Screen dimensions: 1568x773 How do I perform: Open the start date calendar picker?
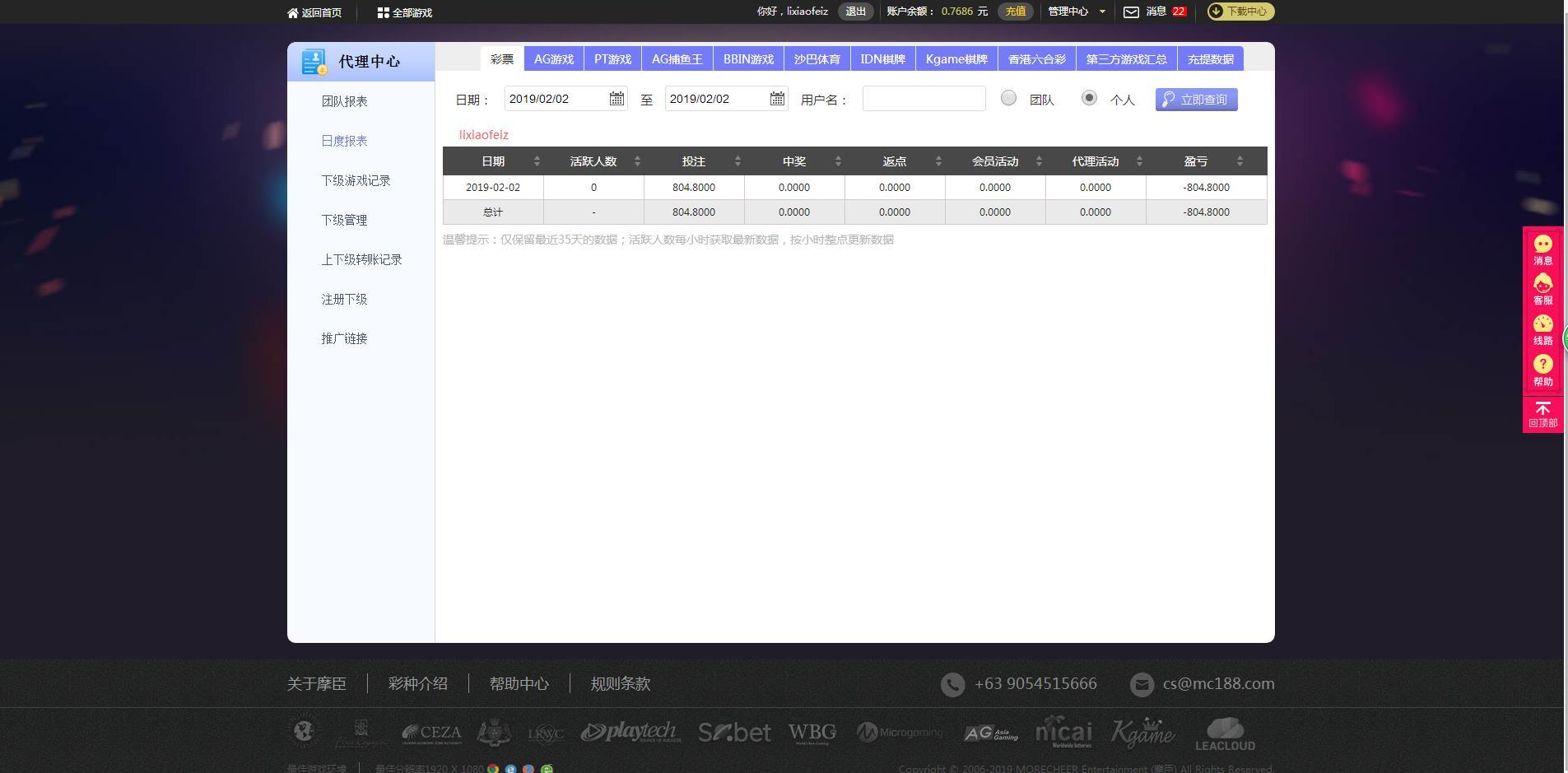click(618, 98)
